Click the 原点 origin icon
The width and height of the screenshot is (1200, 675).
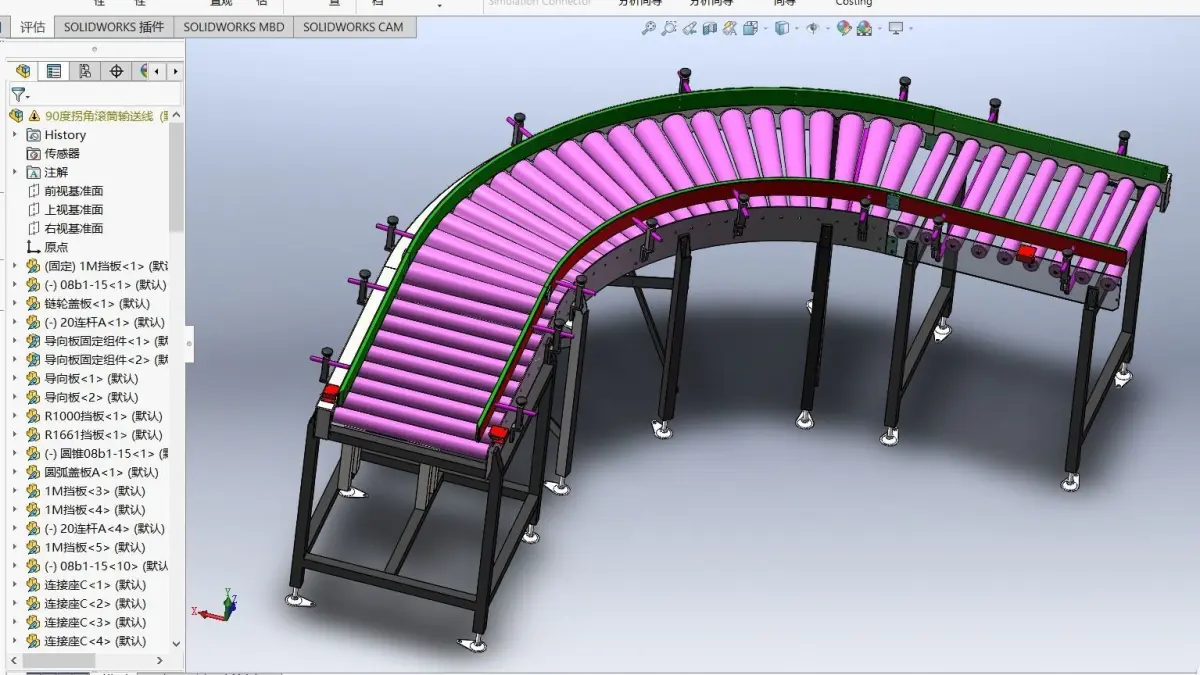click(x=34, y=247)
